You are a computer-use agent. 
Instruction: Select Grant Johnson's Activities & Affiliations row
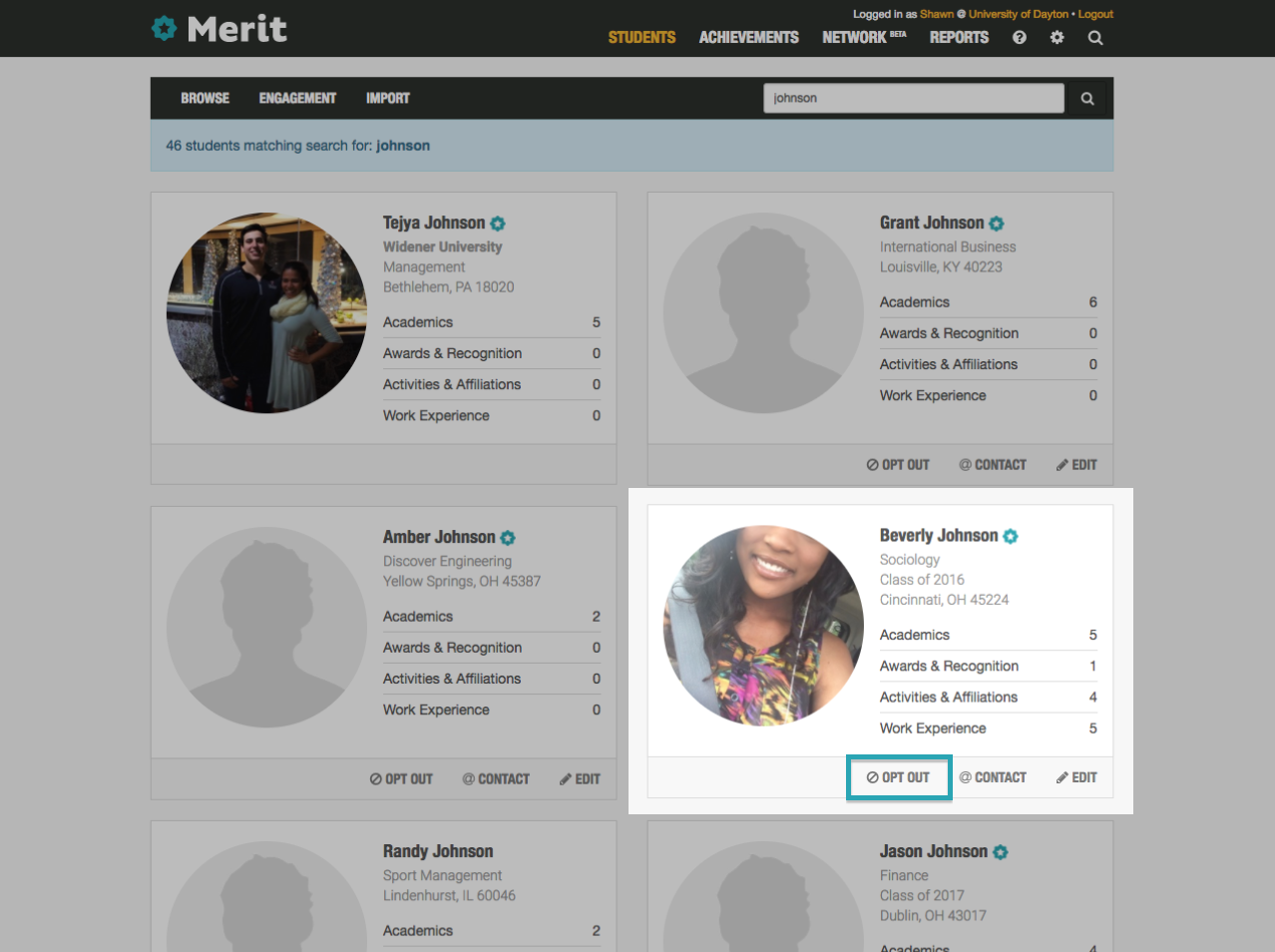click(989, 364)
